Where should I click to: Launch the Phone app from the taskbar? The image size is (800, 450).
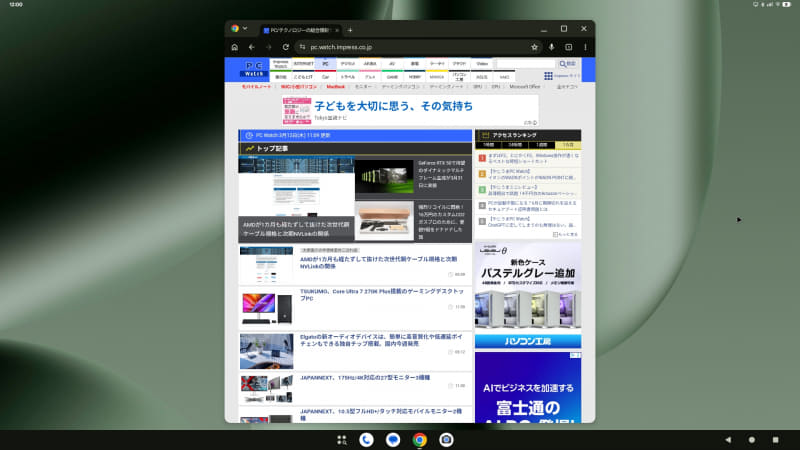click(366, 440)
